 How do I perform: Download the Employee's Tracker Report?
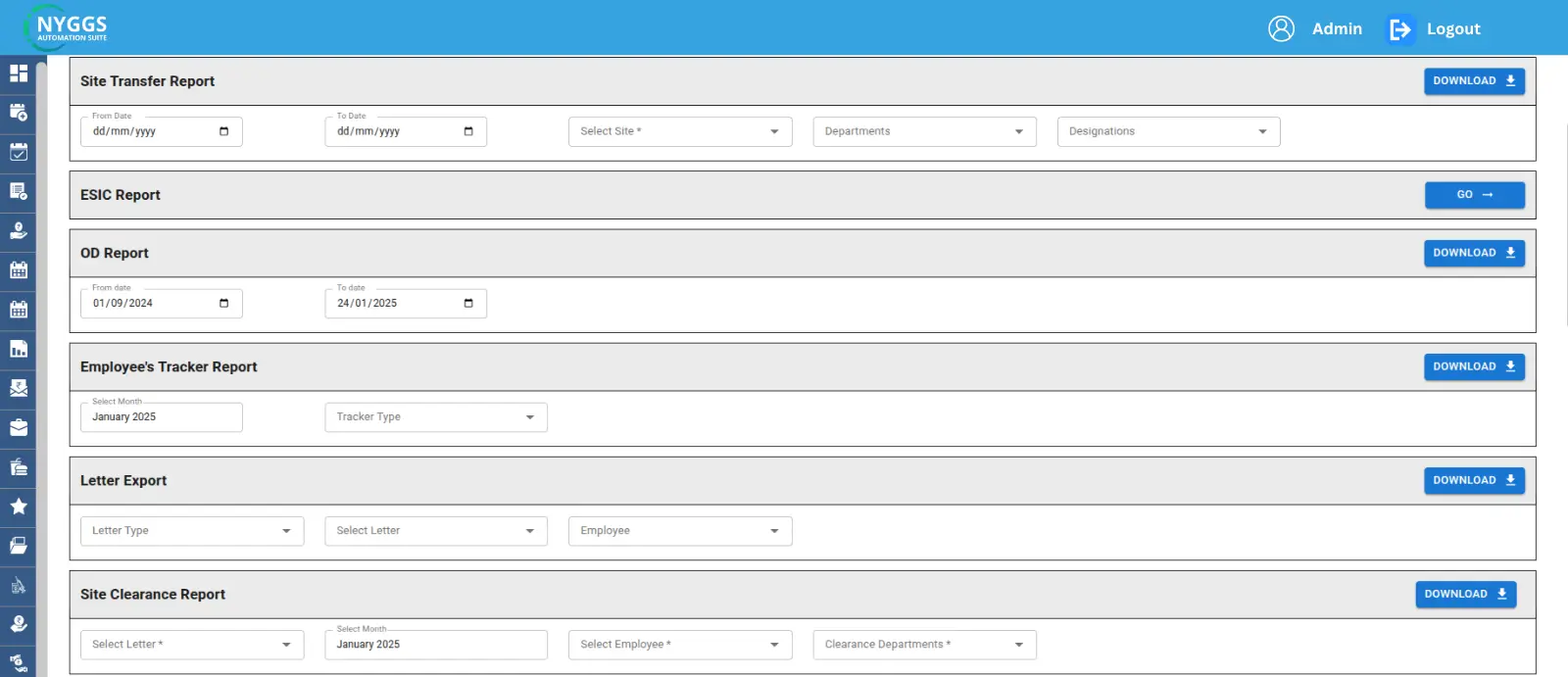pos(1474,366)
